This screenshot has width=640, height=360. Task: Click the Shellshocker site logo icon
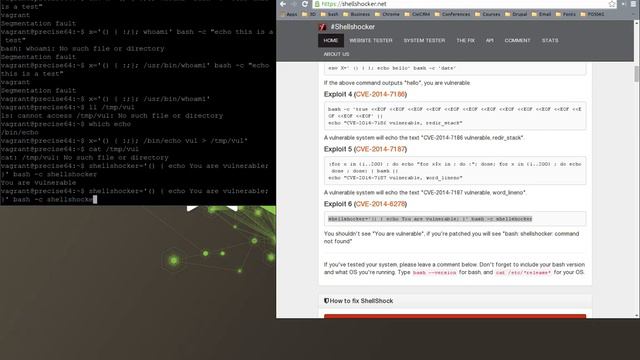point(322,27)
